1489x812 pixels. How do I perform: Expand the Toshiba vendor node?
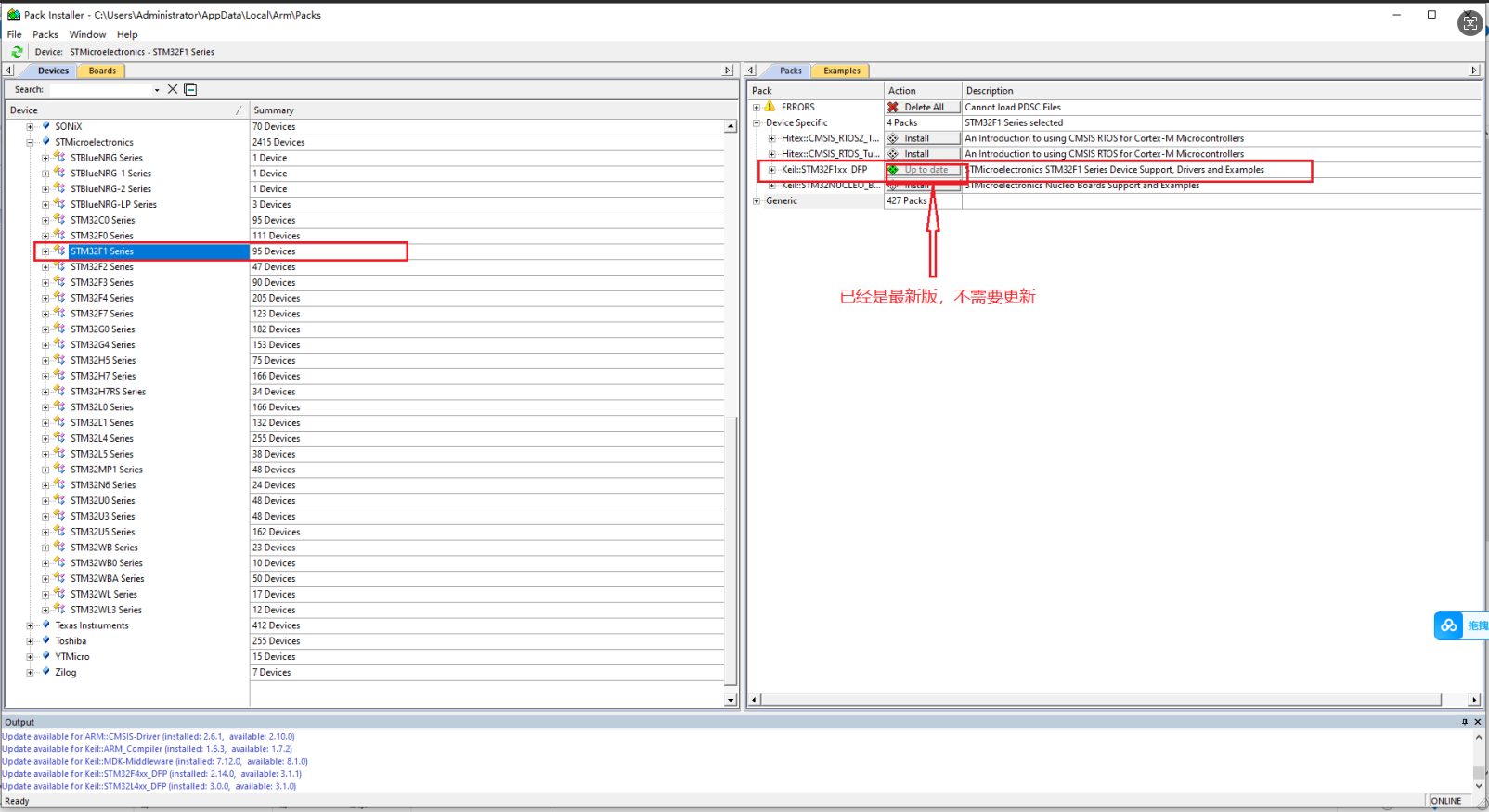click(x=30, y=641)
